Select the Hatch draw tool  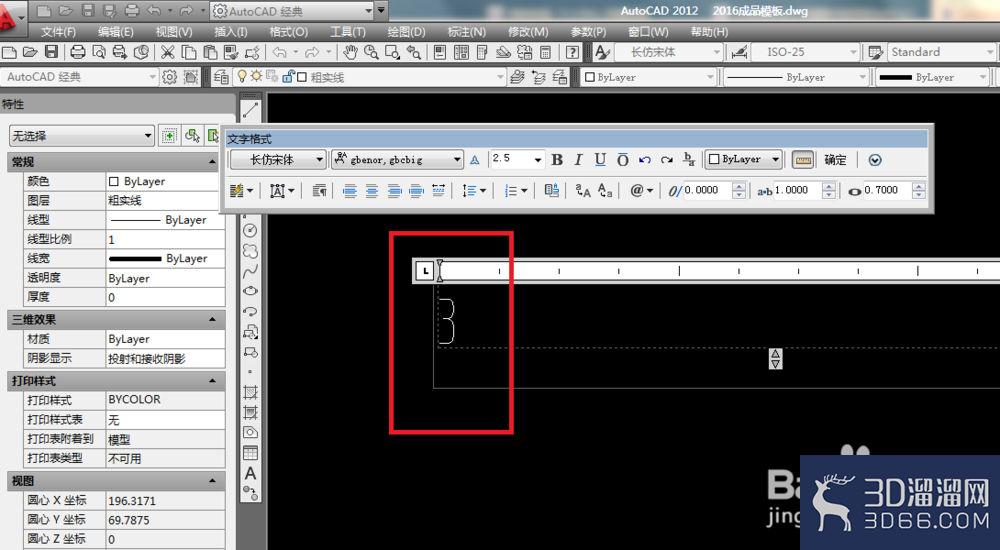point(250,392)
